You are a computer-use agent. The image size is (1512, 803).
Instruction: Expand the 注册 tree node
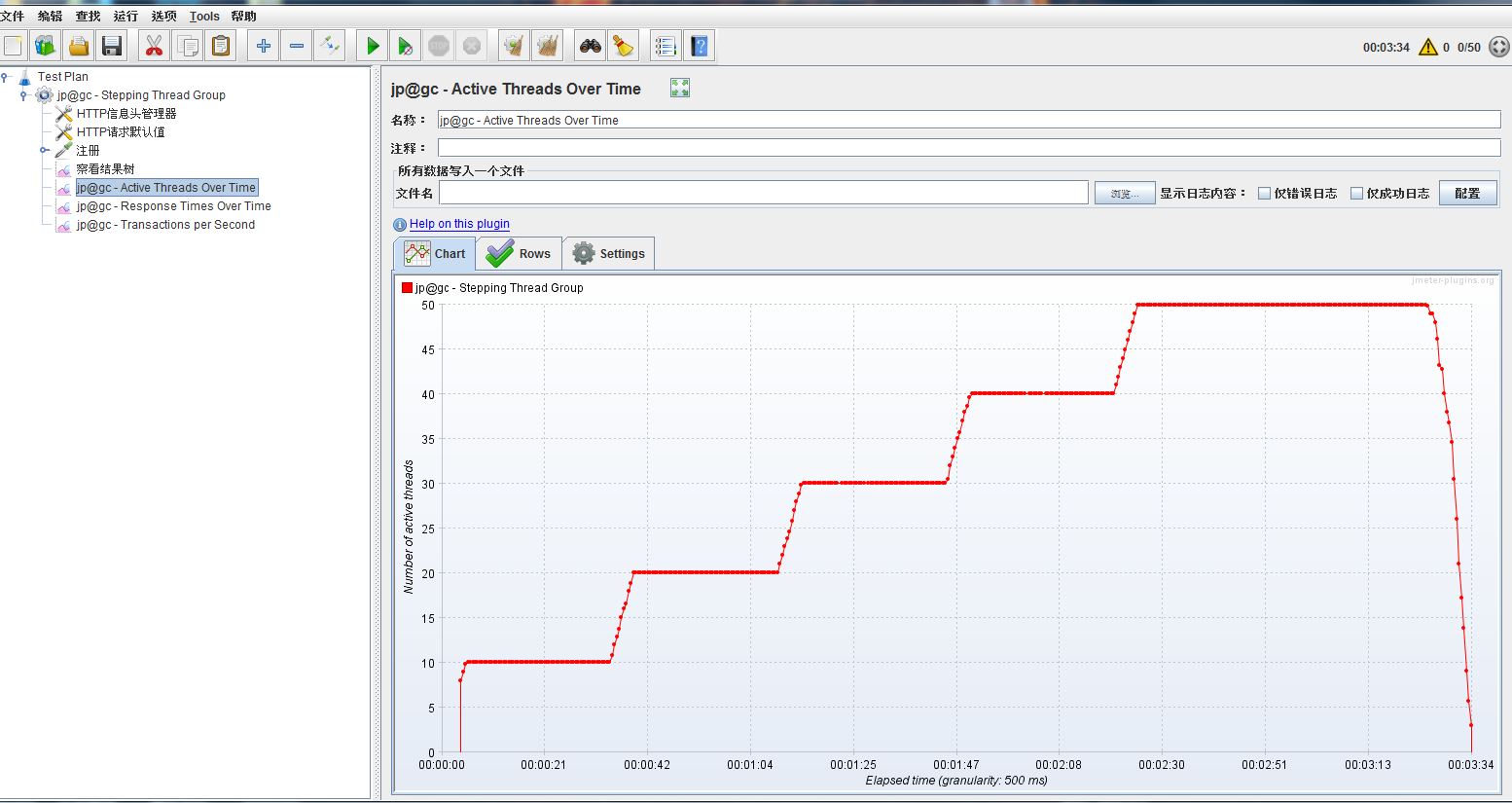(x=44, y=150)
